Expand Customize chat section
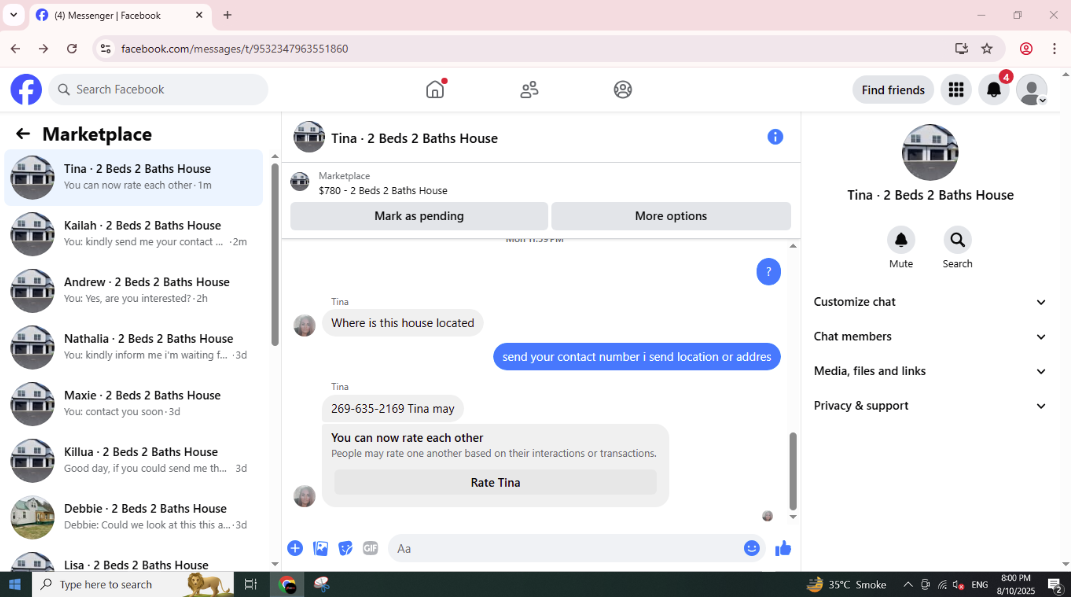This screenshot has width=1071, height=597. pyautogui.click(x=930, y=302)
